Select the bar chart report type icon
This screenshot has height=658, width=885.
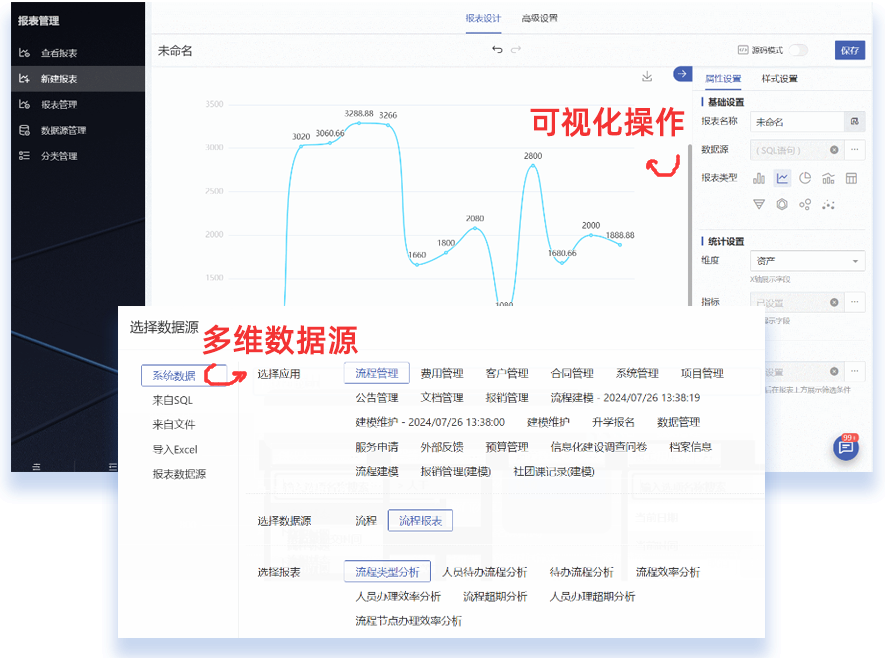point(758,178)
